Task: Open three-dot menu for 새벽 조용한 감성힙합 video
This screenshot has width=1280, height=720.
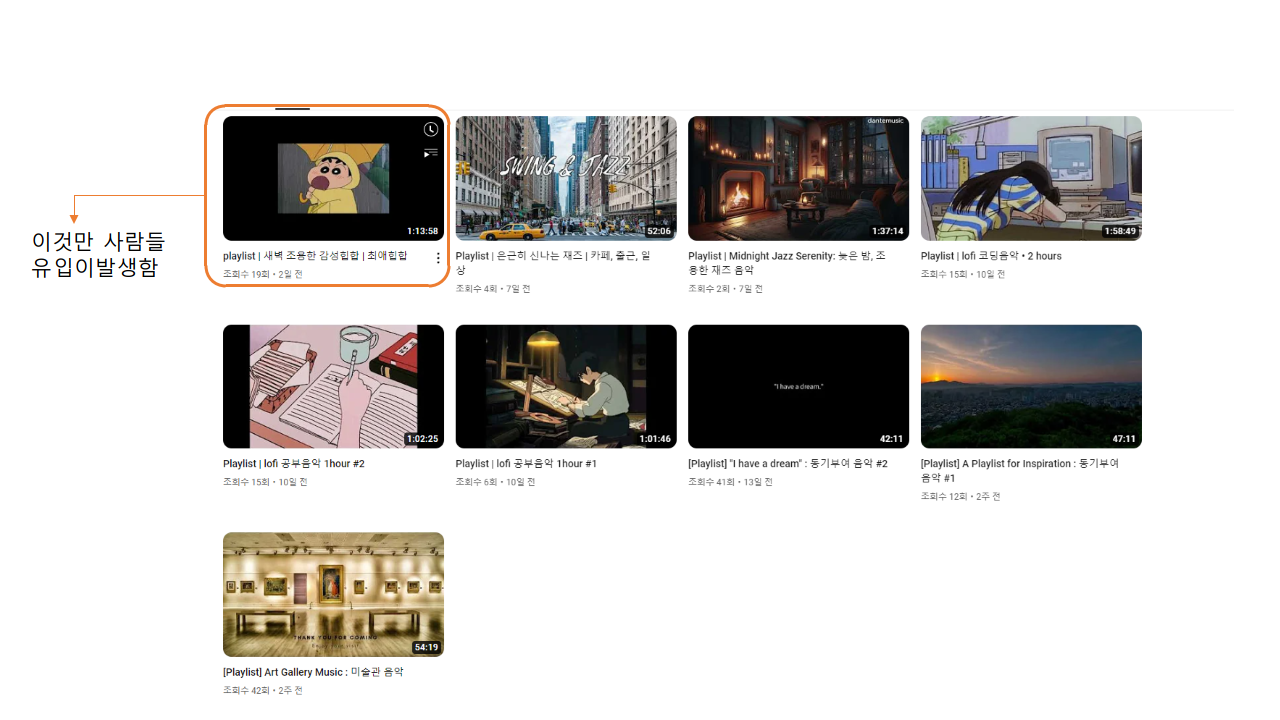Action: pos(437,258)
